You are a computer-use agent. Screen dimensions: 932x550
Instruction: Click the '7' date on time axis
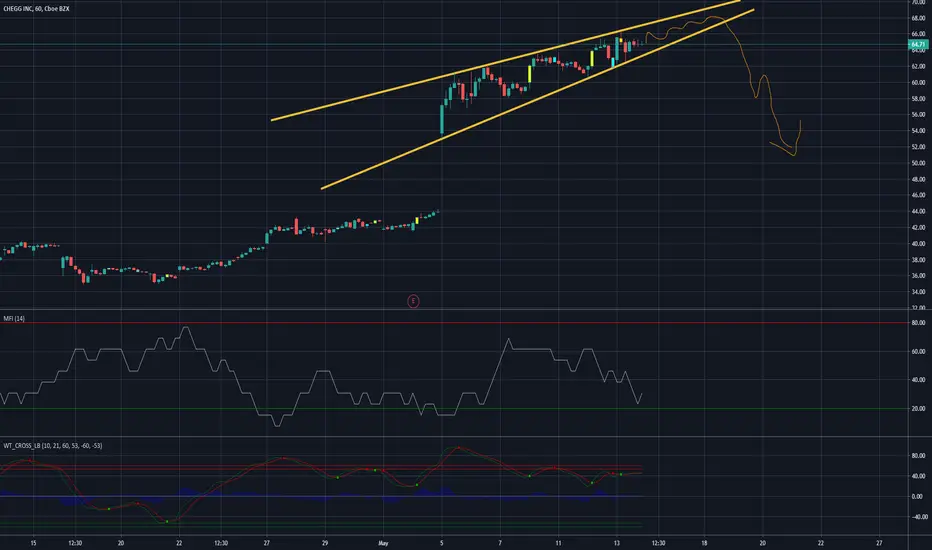pyautogui.click(x=500, y=543)
